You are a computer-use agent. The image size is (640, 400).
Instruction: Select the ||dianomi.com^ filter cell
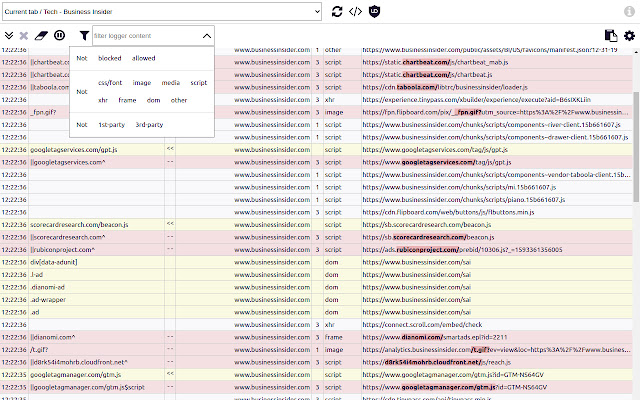(96, 338)
